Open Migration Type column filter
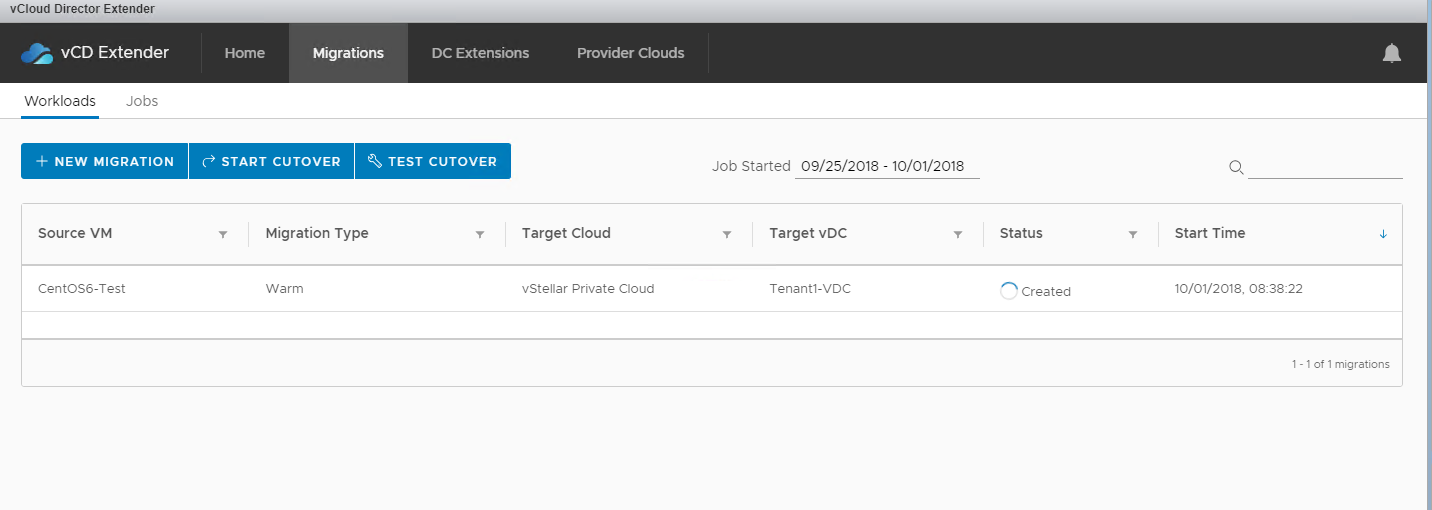This screenshot has width=1432, height=510. coord(480,234)
